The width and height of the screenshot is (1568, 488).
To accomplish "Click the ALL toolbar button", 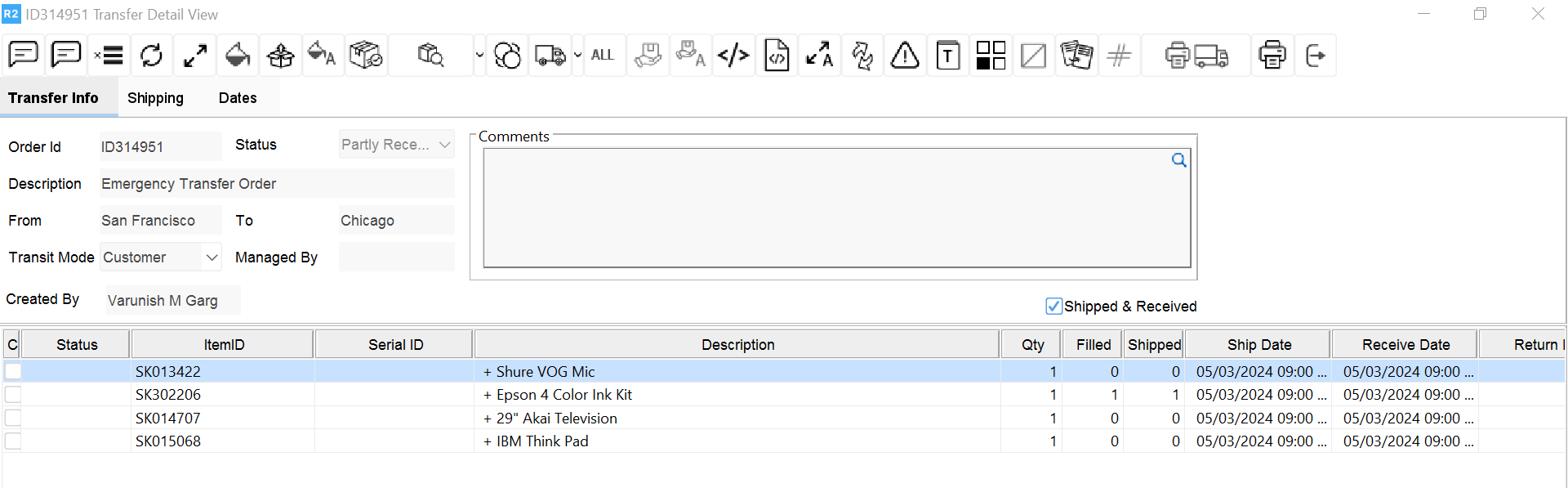I will tap(603, 56).
